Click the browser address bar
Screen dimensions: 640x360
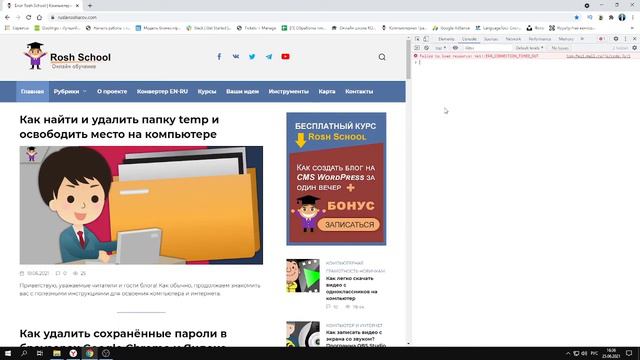click(x=310, y=18)
